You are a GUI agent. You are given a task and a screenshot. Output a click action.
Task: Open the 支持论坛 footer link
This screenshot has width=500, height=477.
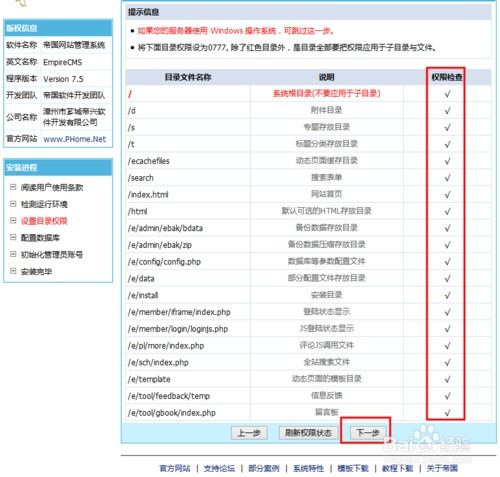(x=219, y=468)
